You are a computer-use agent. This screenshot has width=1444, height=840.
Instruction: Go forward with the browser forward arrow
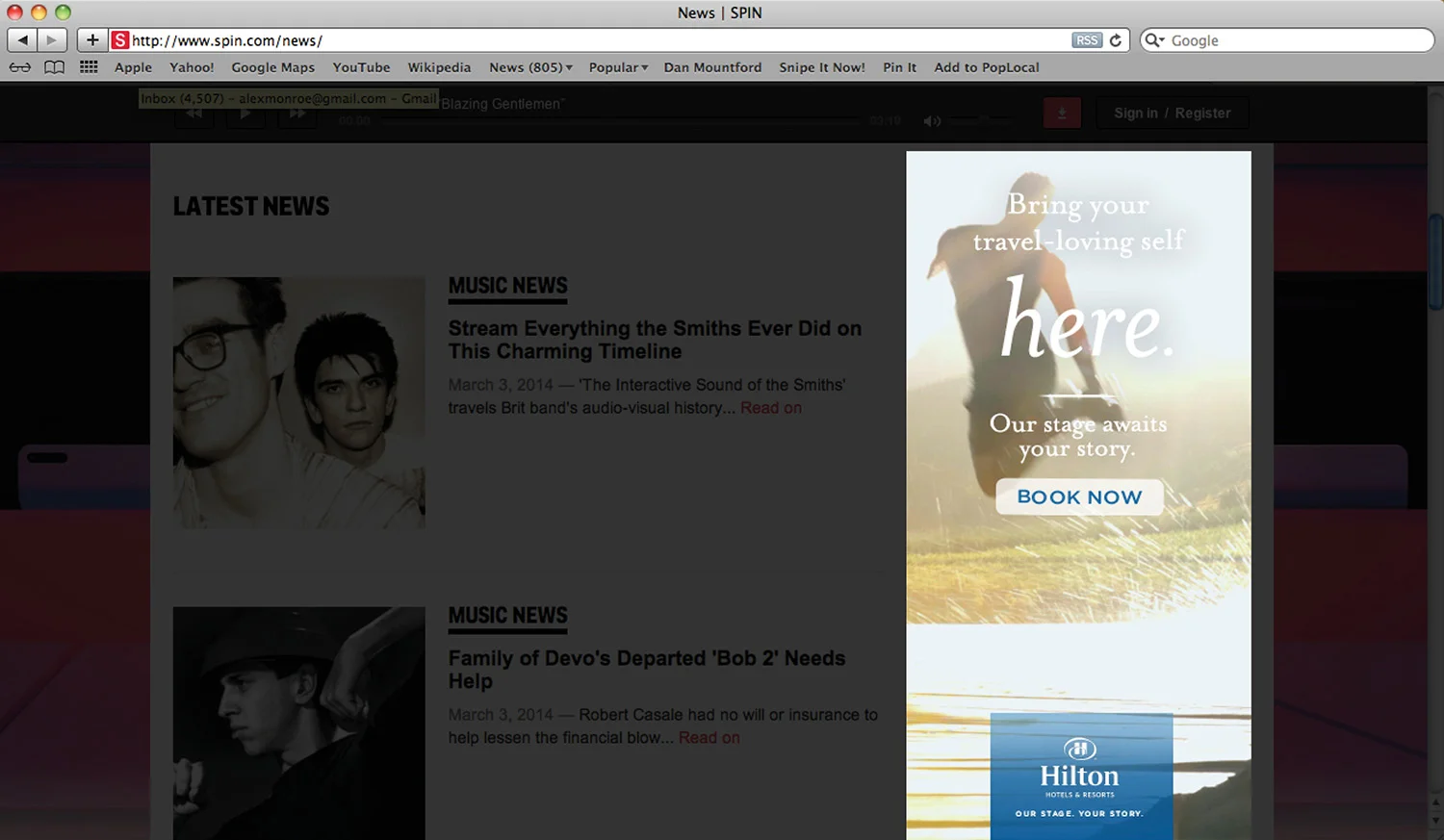(53, 40)
